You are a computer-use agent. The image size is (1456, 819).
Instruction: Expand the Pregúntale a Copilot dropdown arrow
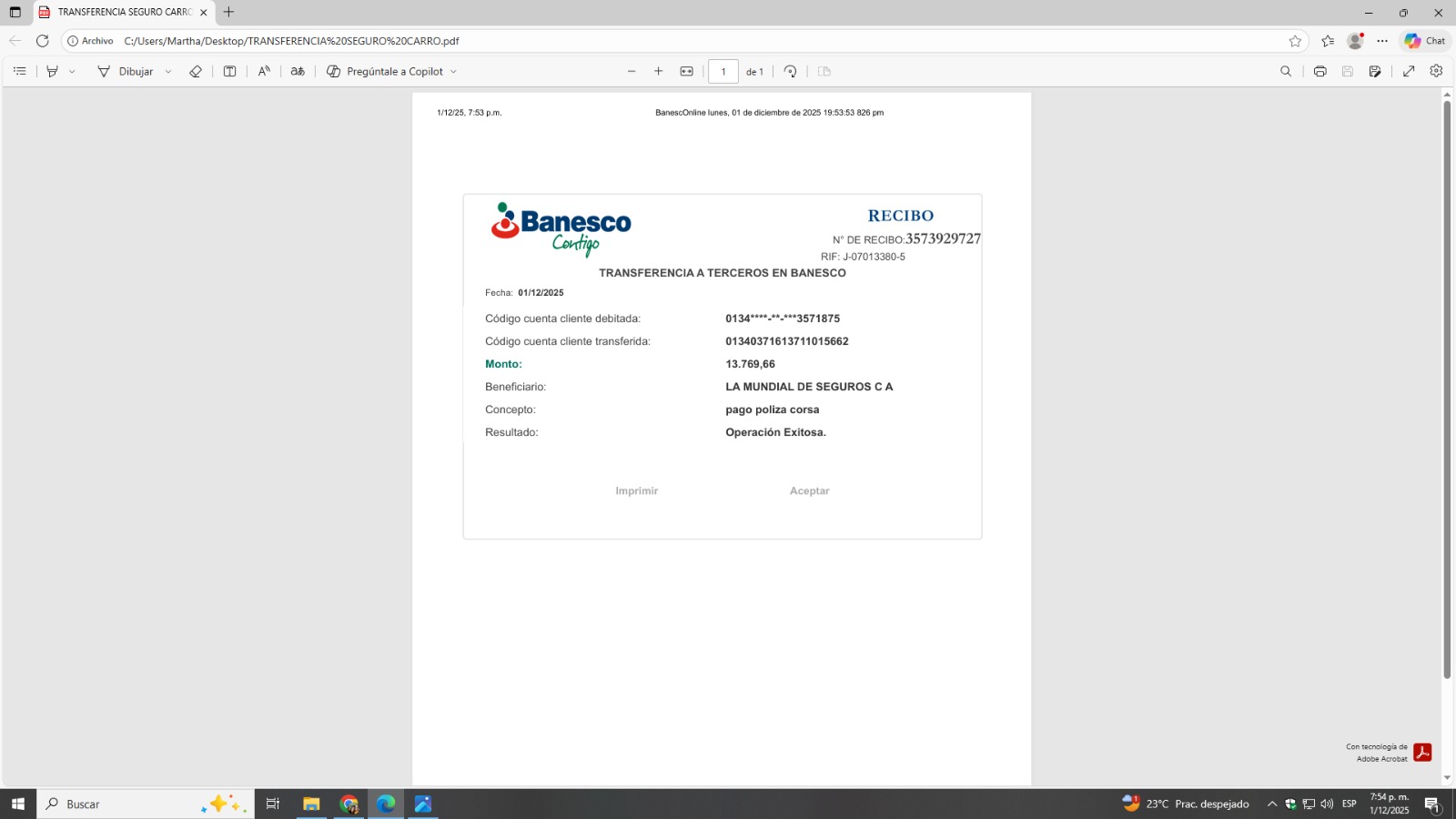(453, 71)
